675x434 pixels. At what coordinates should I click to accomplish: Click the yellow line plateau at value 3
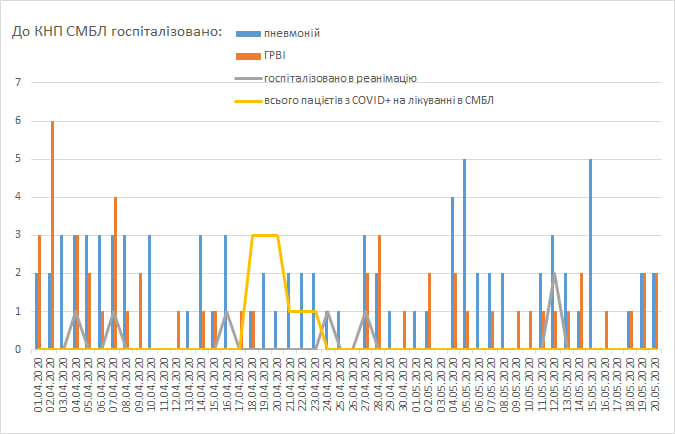click(x=265, y=235)
